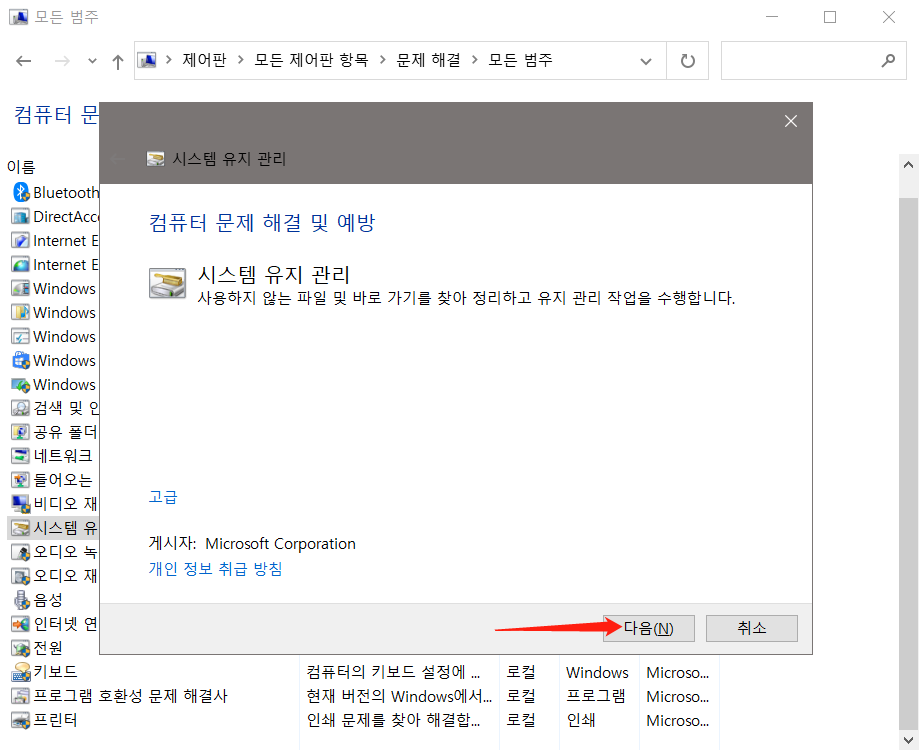Viewport: 919px width, 750px height.
Task: Click the up-one-level arrow icon
Action: [117, 60]
